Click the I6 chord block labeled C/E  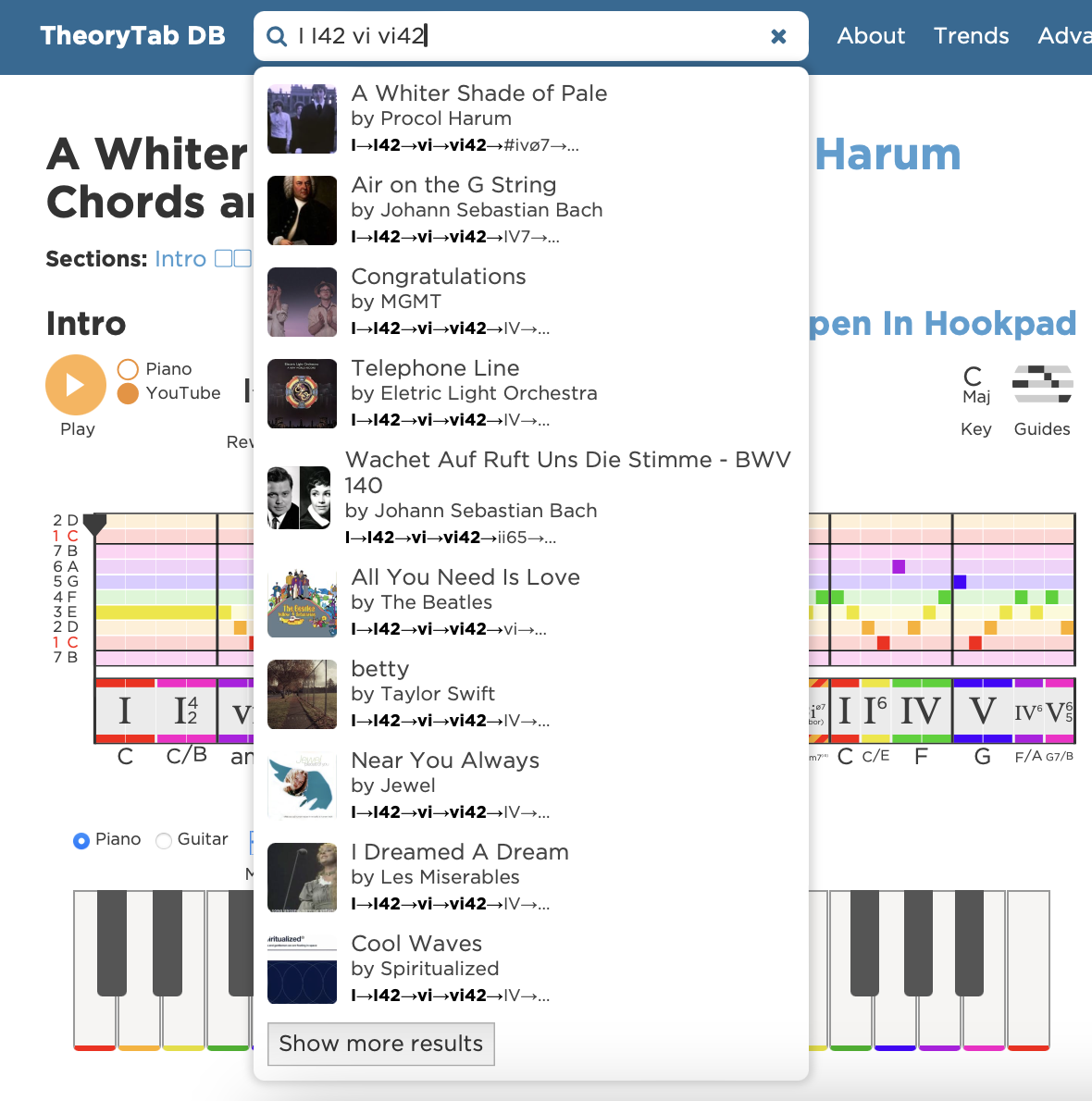875,711
